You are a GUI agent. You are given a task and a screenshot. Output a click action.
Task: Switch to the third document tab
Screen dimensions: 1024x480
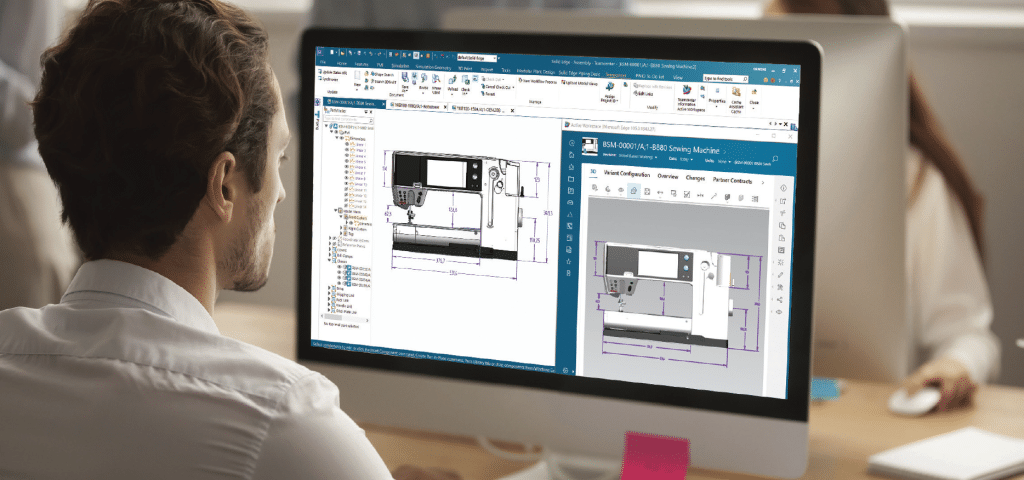[478, 110]
